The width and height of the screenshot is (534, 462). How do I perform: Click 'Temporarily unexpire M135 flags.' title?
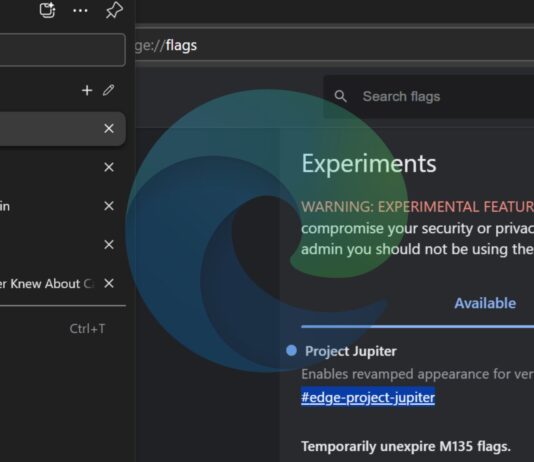point(406,446)
